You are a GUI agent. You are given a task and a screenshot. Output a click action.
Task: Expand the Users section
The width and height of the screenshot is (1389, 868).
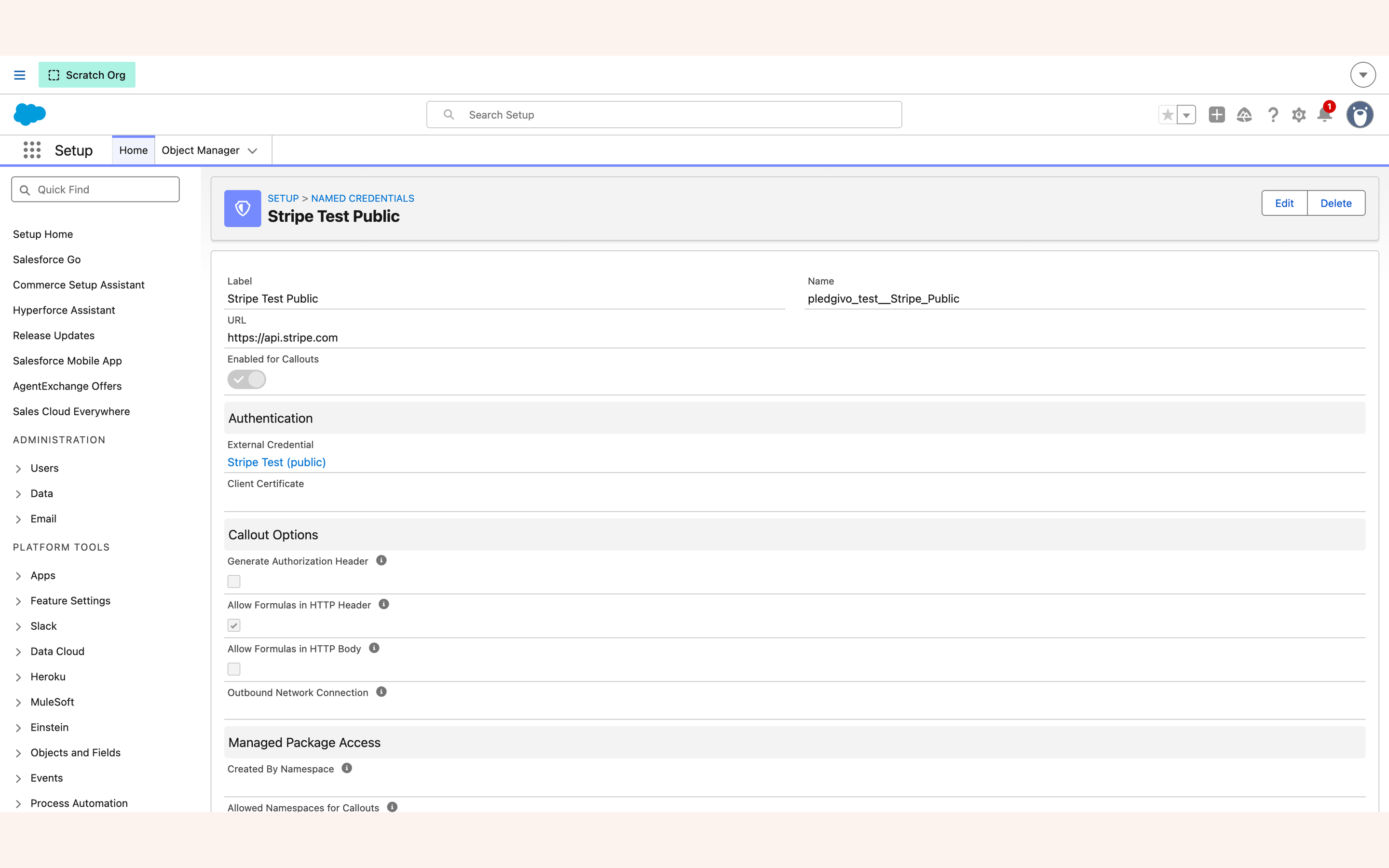(18, 468)
